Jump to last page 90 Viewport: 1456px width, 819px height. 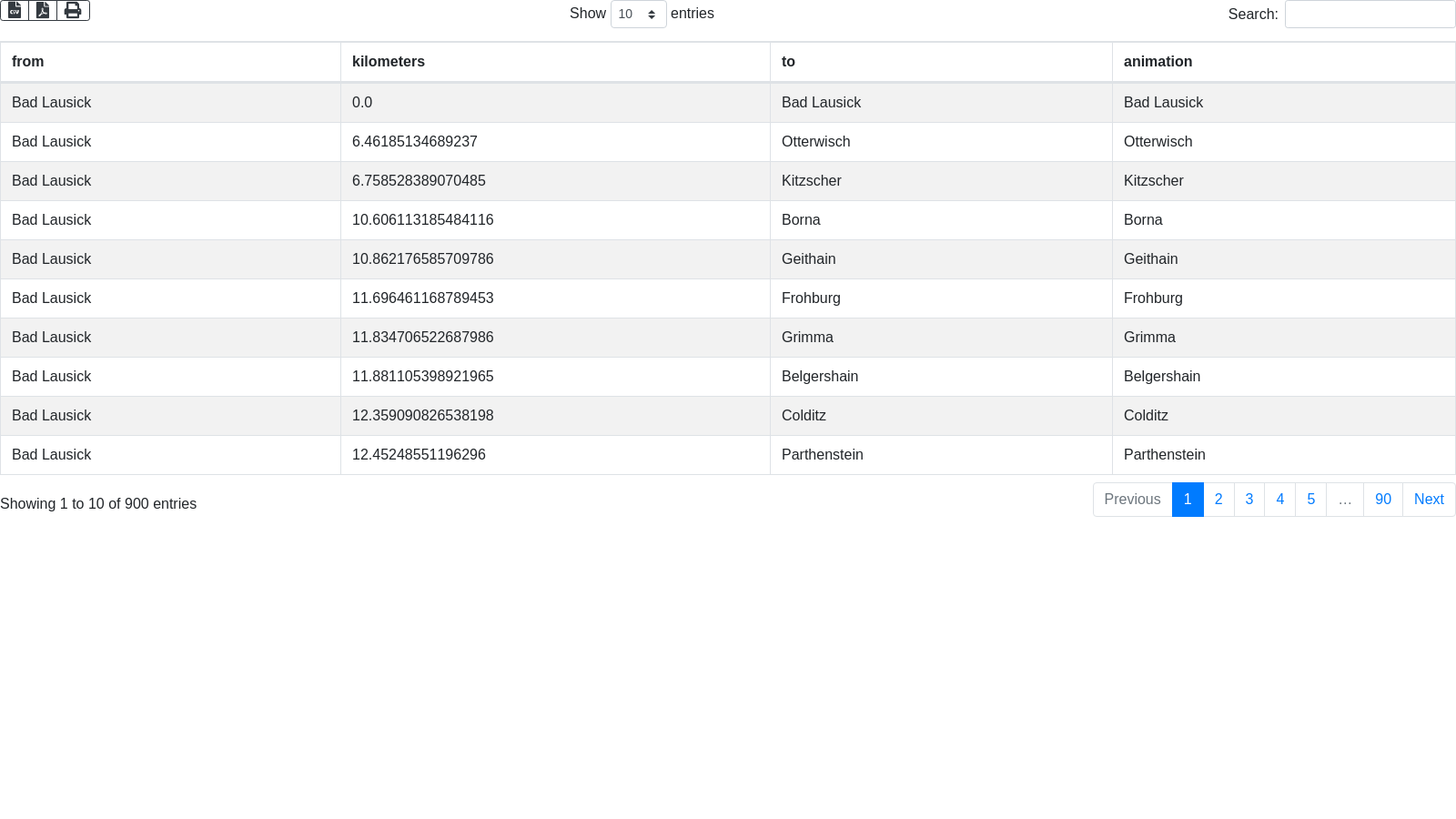point(1382,500)
